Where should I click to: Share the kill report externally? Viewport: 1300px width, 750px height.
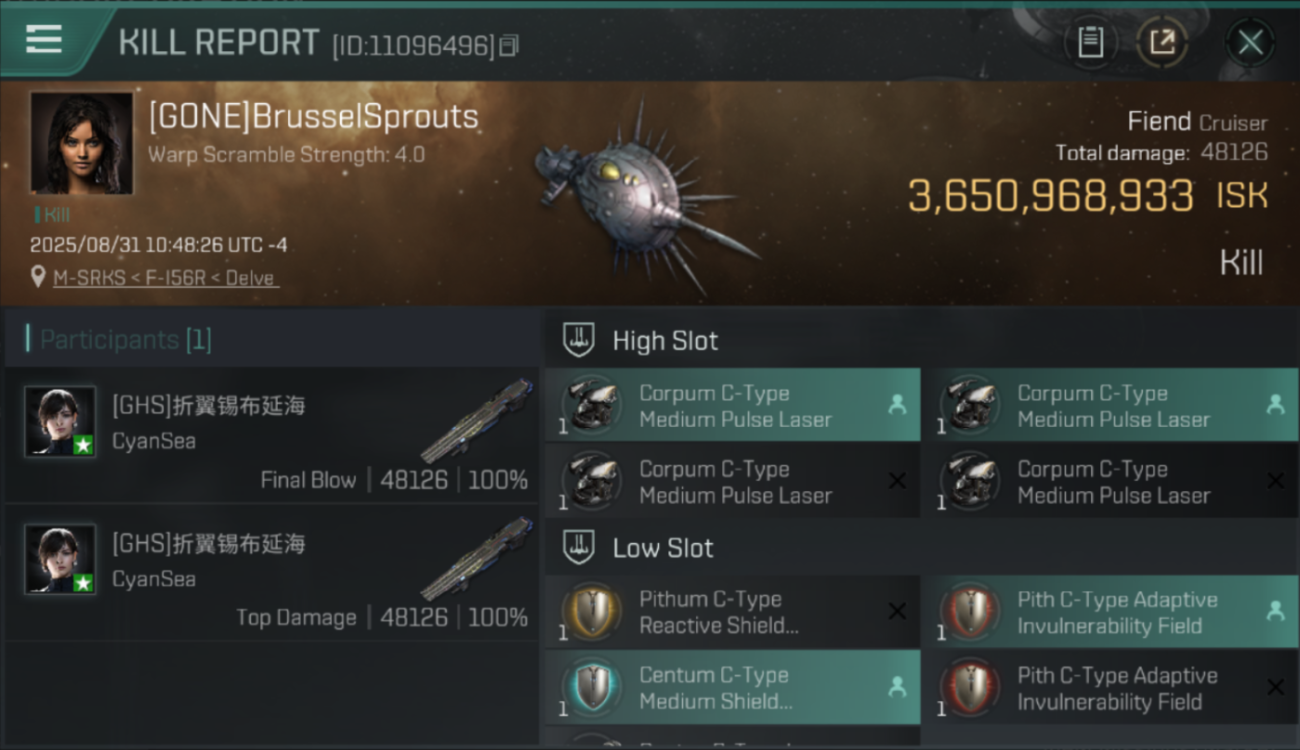point(1162,42)
